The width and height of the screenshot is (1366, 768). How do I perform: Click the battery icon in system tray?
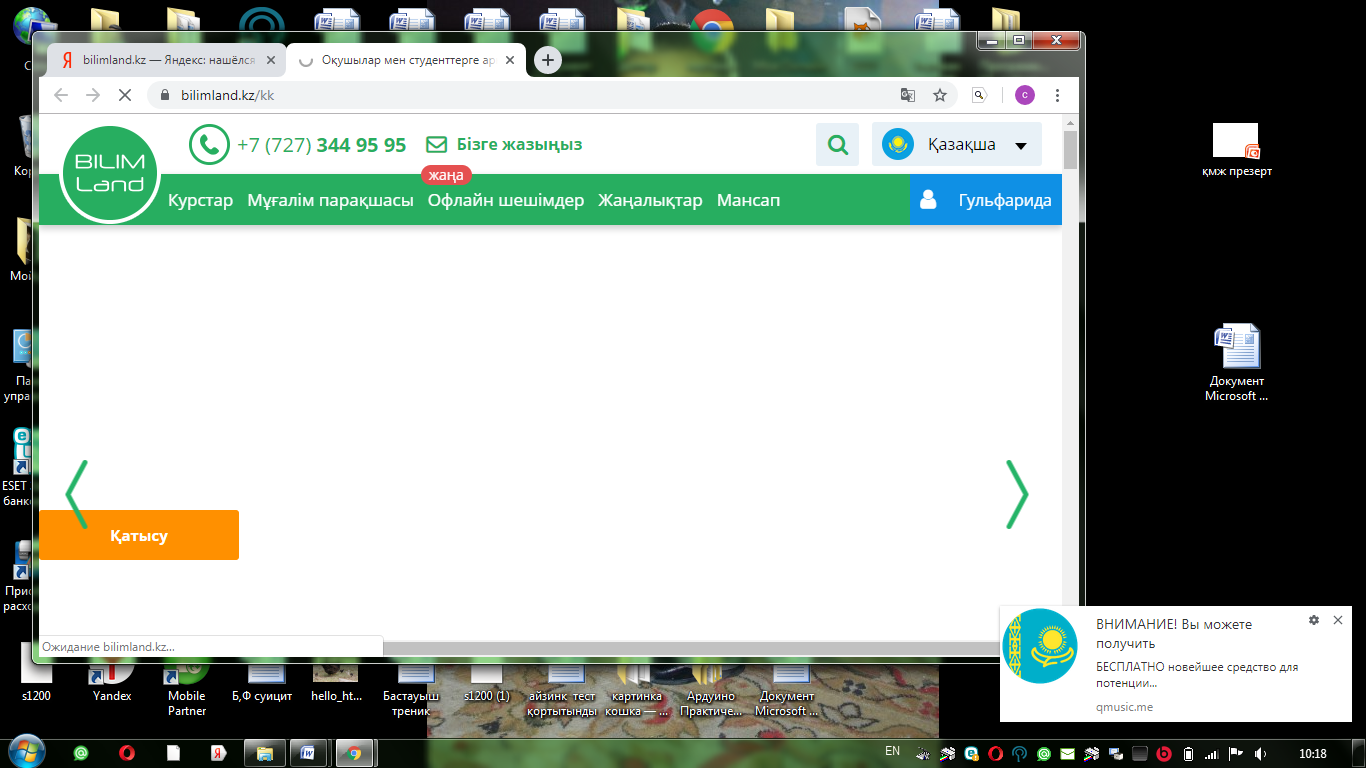[x=1189, y=753]
